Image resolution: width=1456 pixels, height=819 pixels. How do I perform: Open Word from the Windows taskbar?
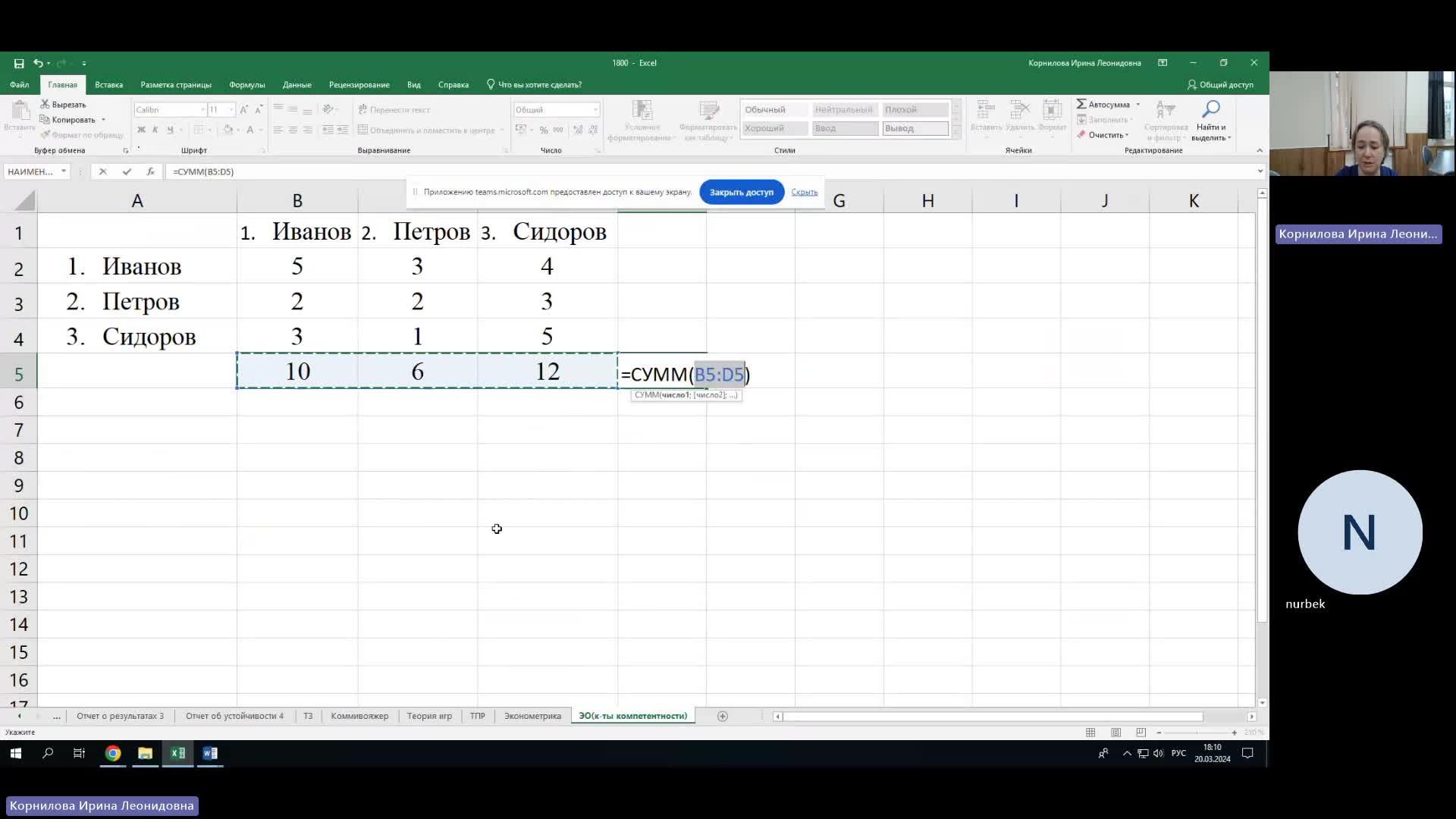[x=210, y=753]
